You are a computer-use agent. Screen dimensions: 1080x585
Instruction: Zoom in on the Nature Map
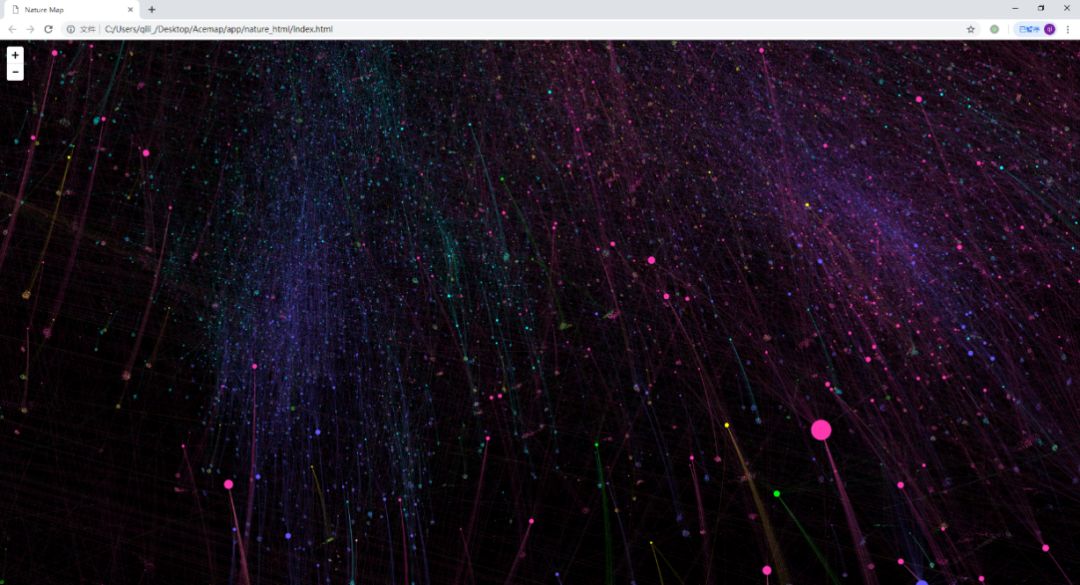[x=15, y=55]
